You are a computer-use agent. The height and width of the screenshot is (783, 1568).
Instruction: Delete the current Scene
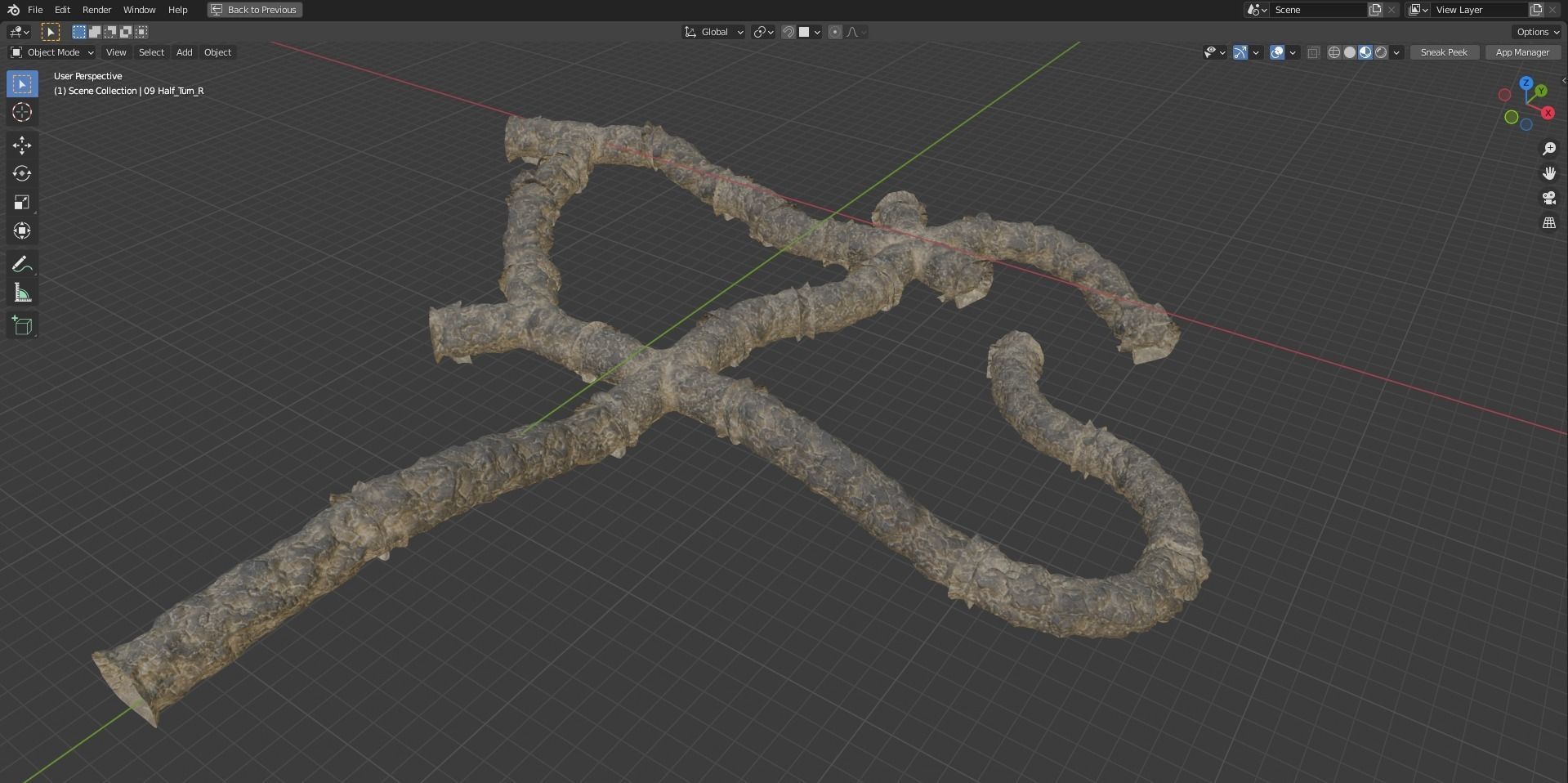click(x=1392, y=10)
